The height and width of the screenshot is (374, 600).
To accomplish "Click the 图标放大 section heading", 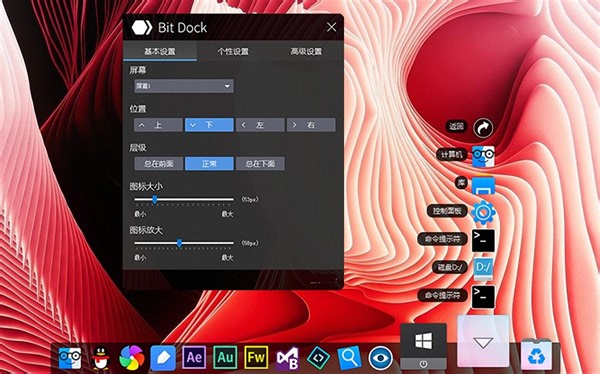I will point(146,230).
